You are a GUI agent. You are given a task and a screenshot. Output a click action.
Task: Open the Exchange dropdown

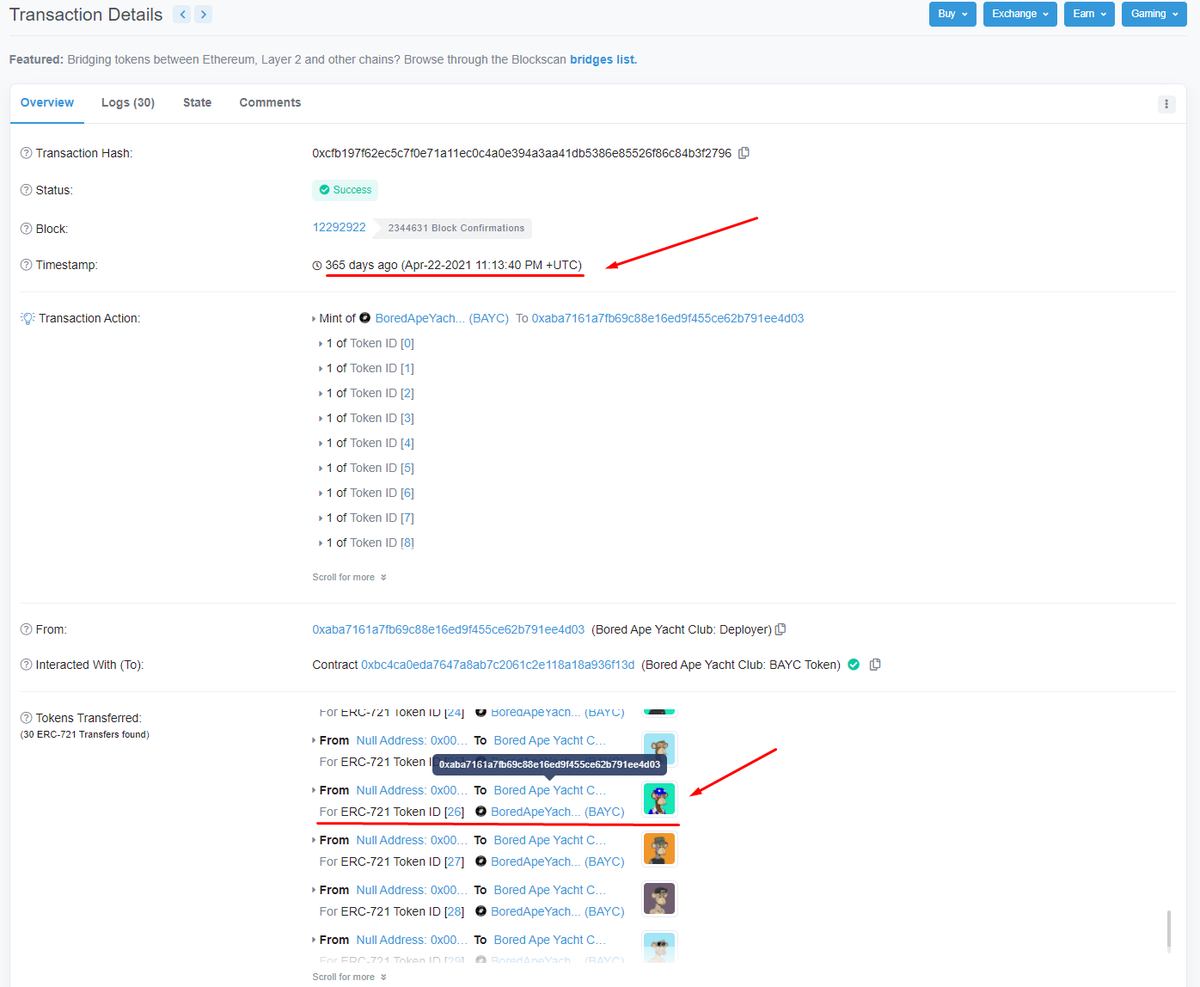[1020, 14]
